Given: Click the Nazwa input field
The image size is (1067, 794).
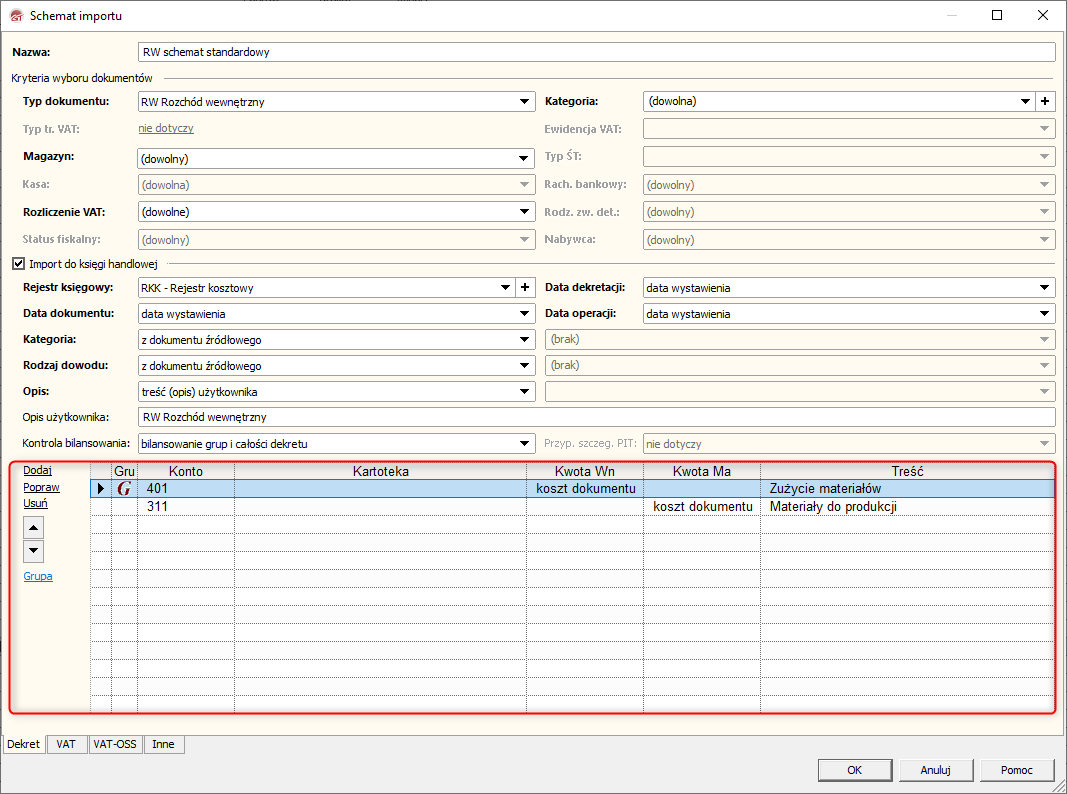Looking at the screenshot, I should (597, 52).
